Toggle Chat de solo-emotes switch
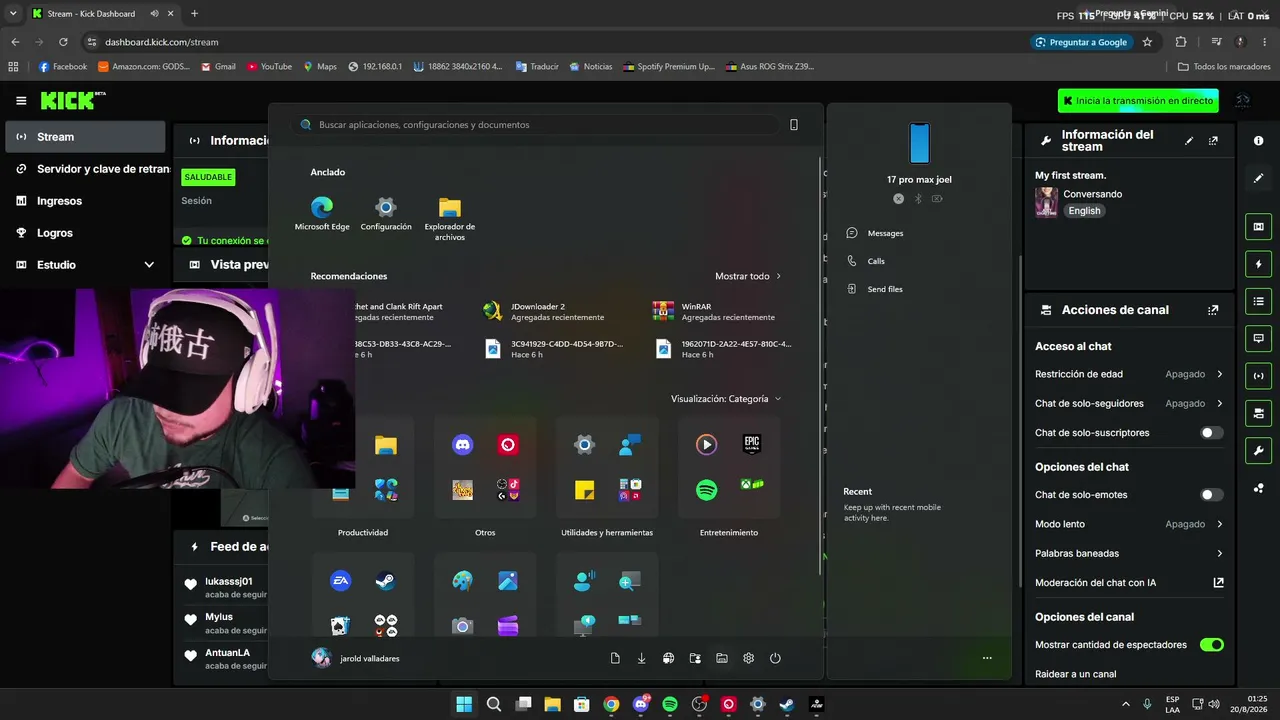 pyautogui.click(x=1211, y=495)
